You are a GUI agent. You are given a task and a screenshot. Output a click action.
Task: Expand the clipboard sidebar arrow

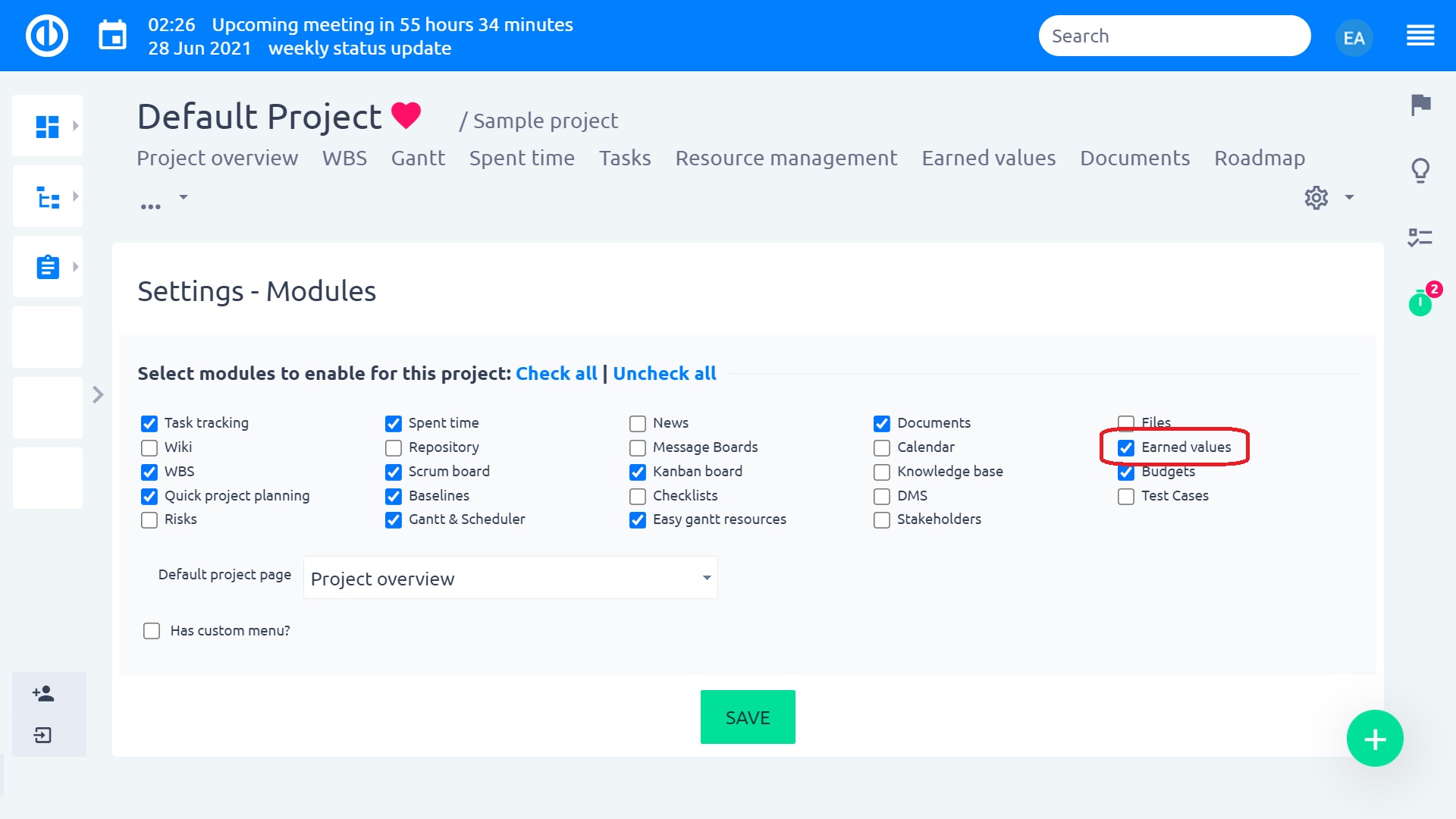75,267
